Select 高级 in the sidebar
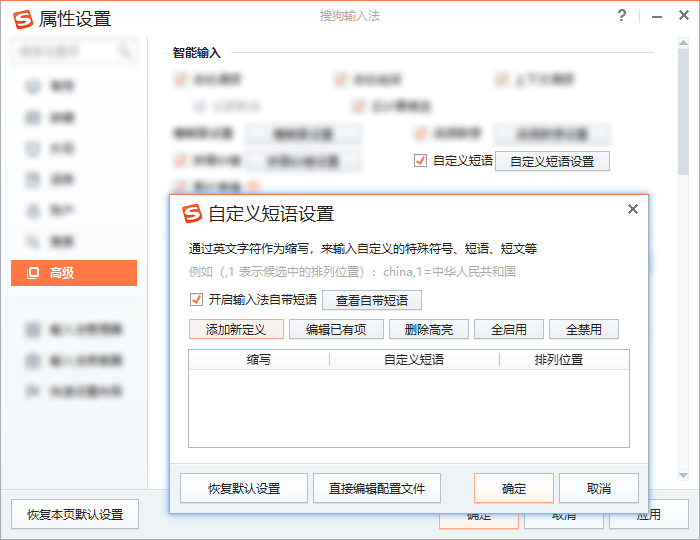Screen dimensions: 700x540 coord(74,273)
